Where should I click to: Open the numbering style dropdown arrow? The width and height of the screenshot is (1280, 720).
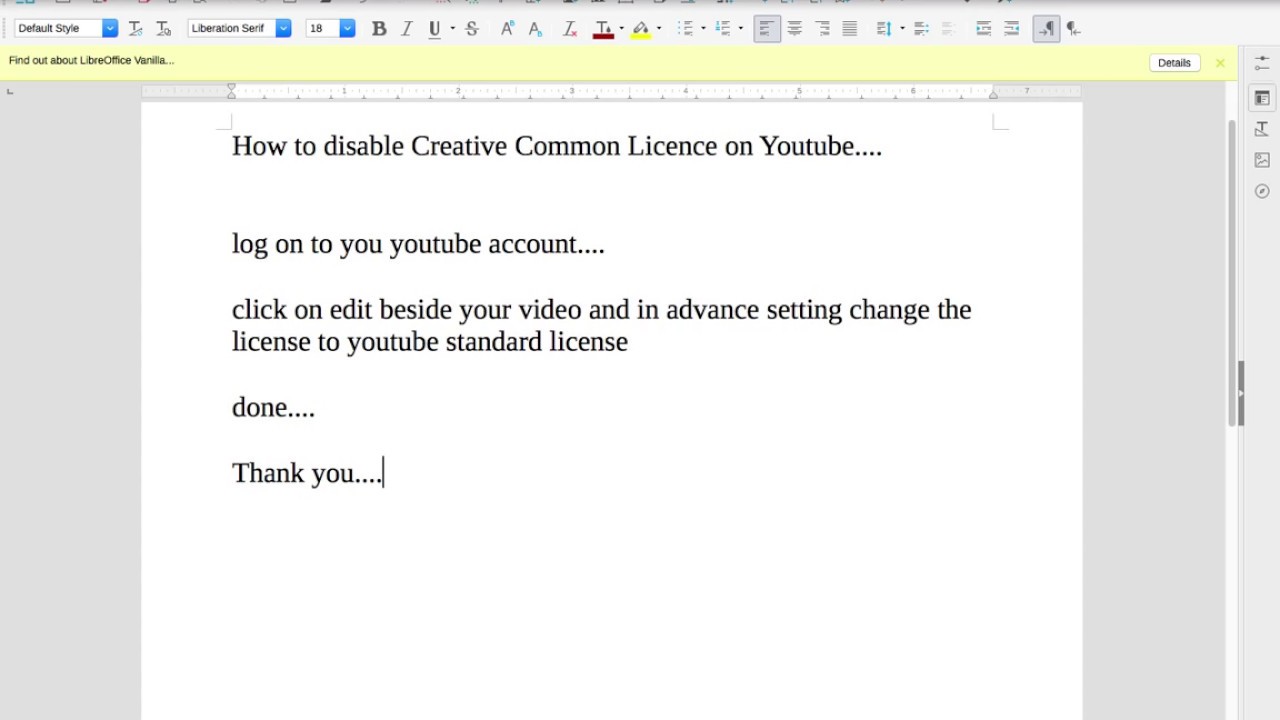tap(740, 29)
